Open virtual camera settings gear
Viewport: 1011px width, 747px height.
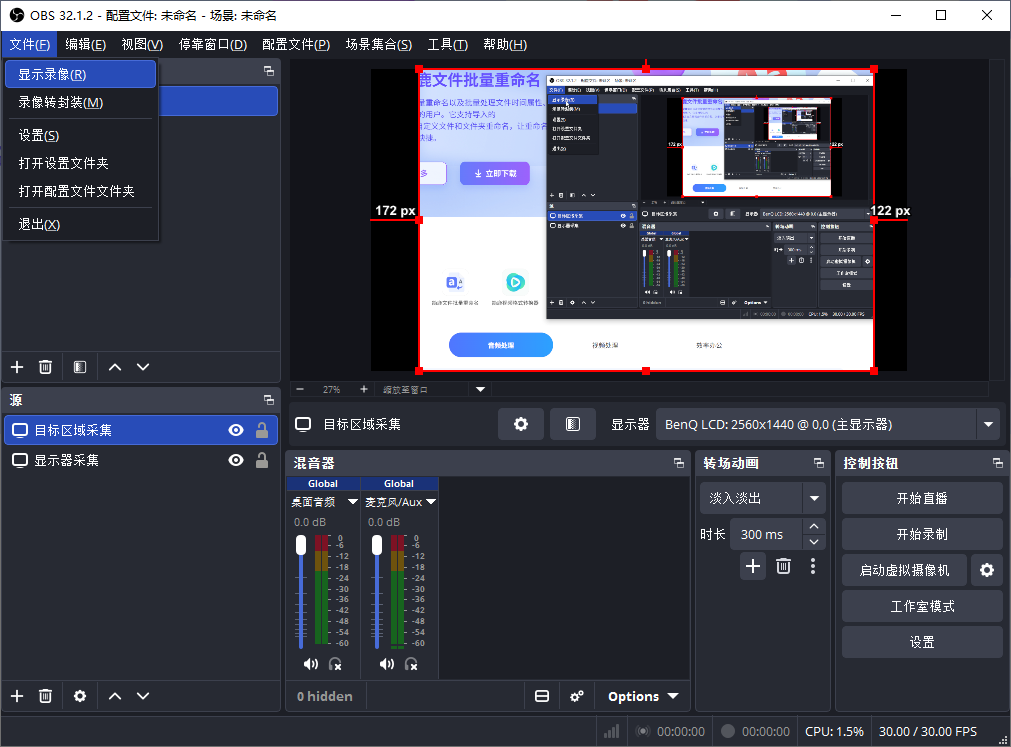click(x=987, y=570)
